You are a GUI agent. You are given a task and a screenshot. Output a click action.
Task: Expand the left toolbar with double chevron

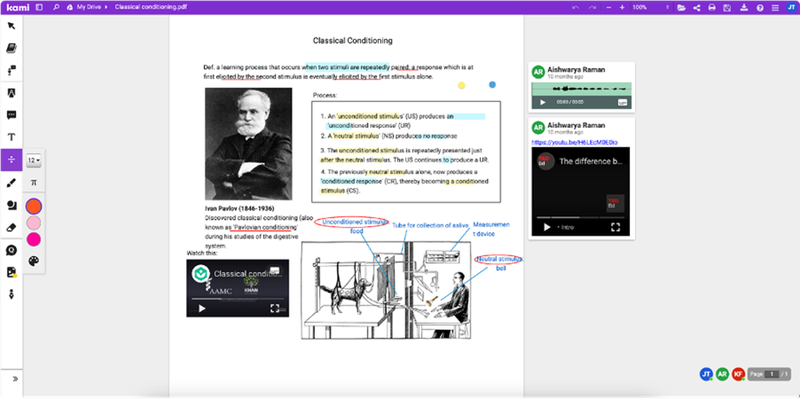pos(15,379)
